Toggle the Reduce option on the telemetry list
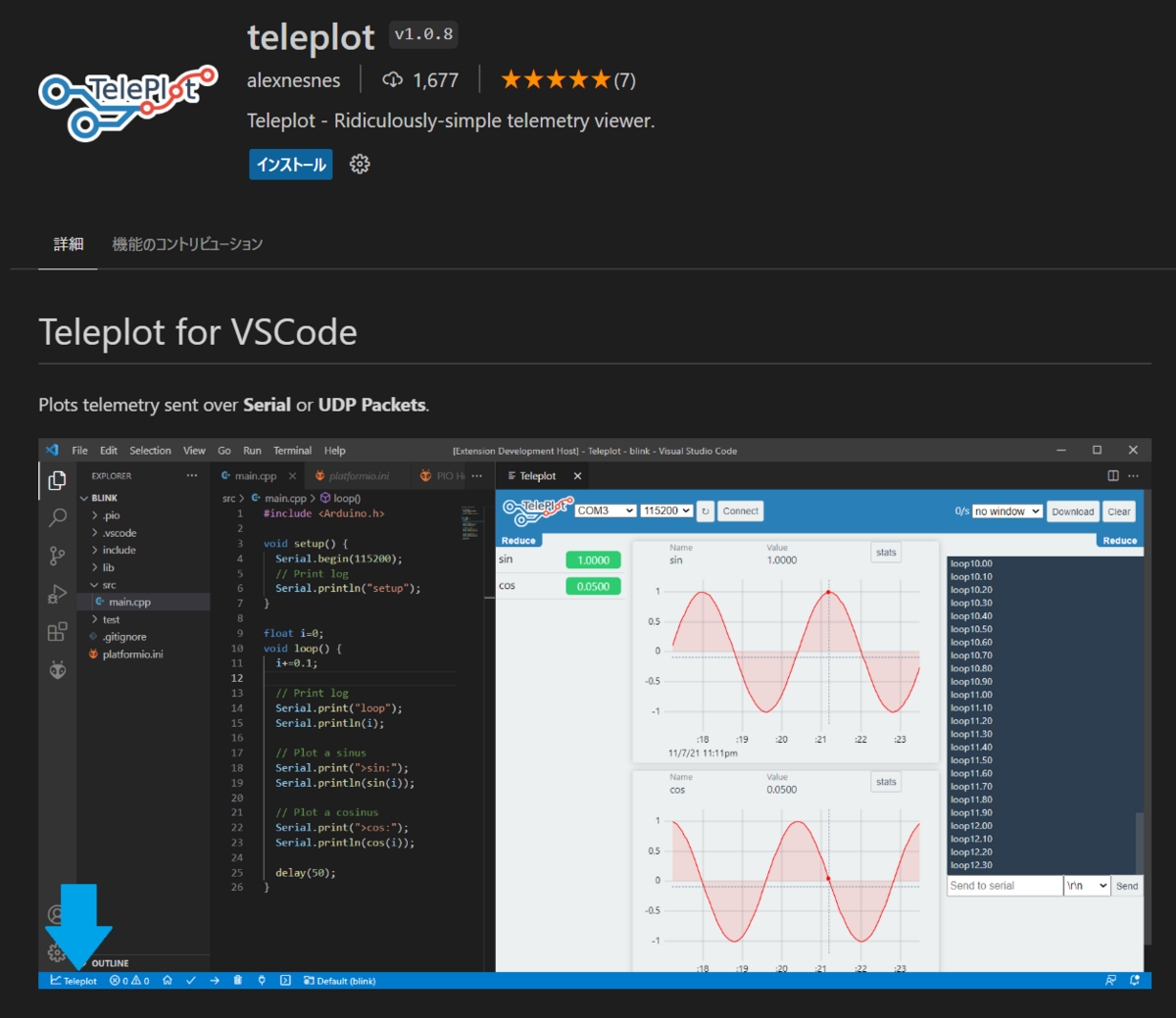 pyautogui.click(x=1119, y=539)
